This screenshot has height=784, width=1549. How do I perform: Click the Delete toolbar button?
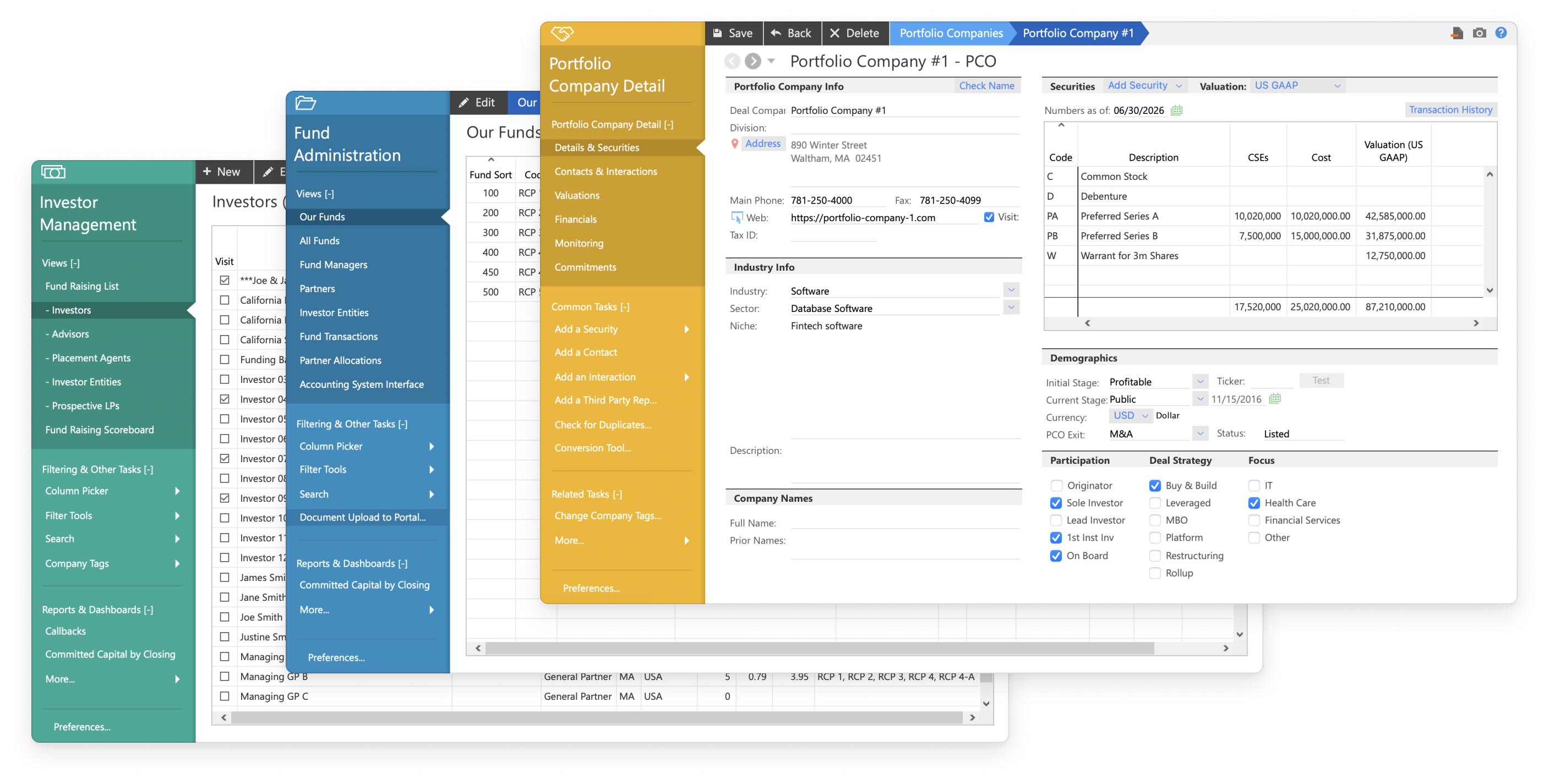point(854,33)
